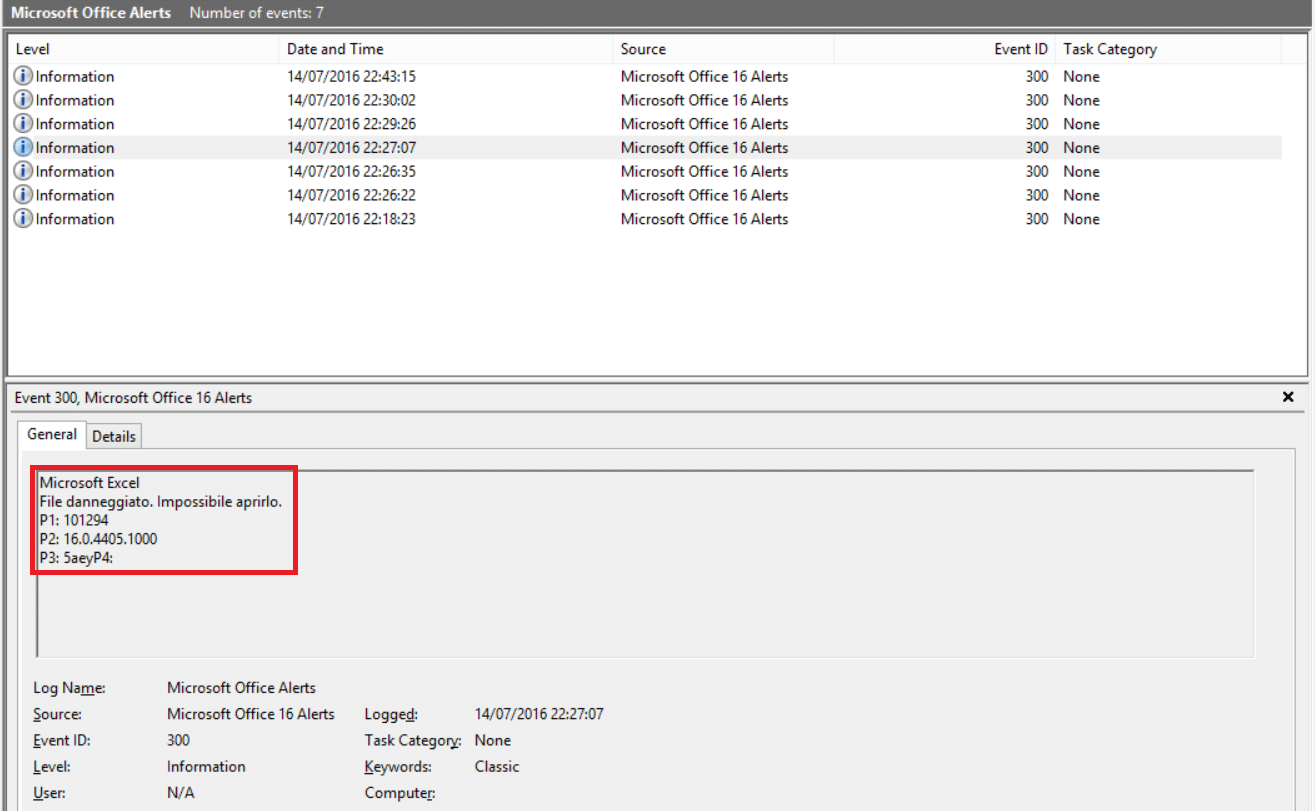Screen dimensions: 1315x811
Task: Select event dated 14/07/2016 22:29:26
Action: point(645,124)
